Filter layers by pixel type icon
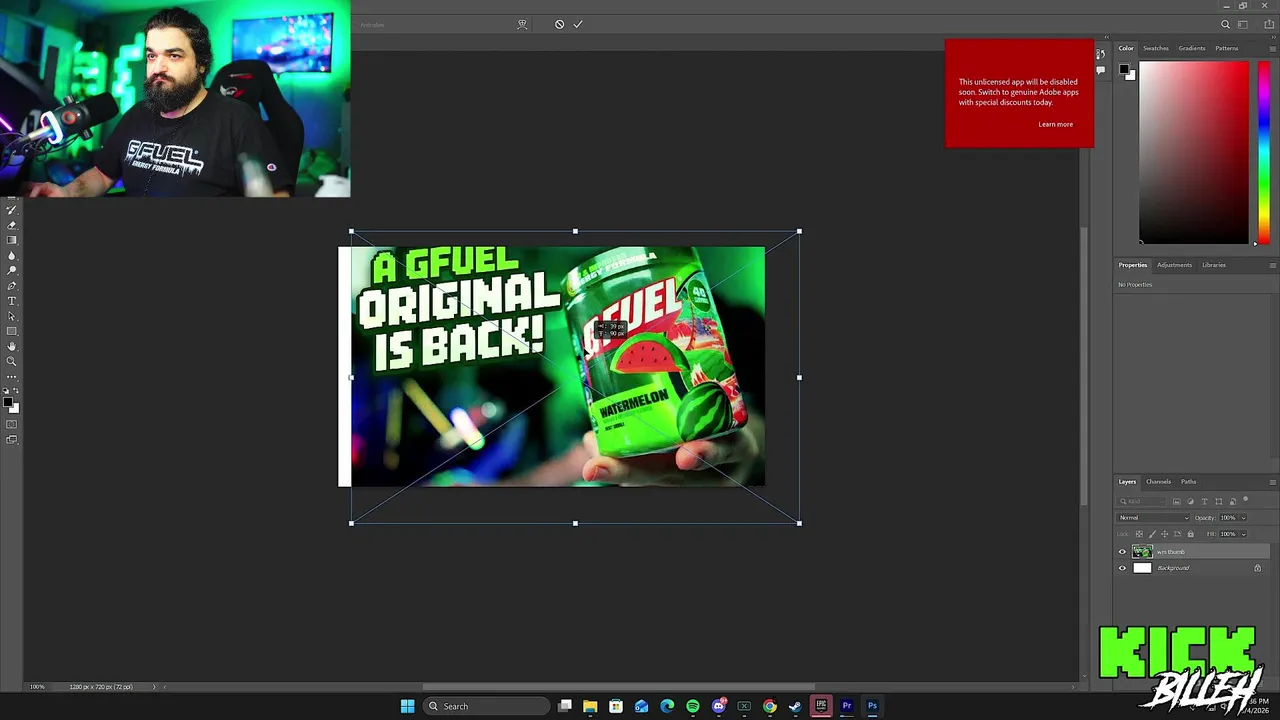Screen dimensions: 1280x720 click(x=1177, y=502)
